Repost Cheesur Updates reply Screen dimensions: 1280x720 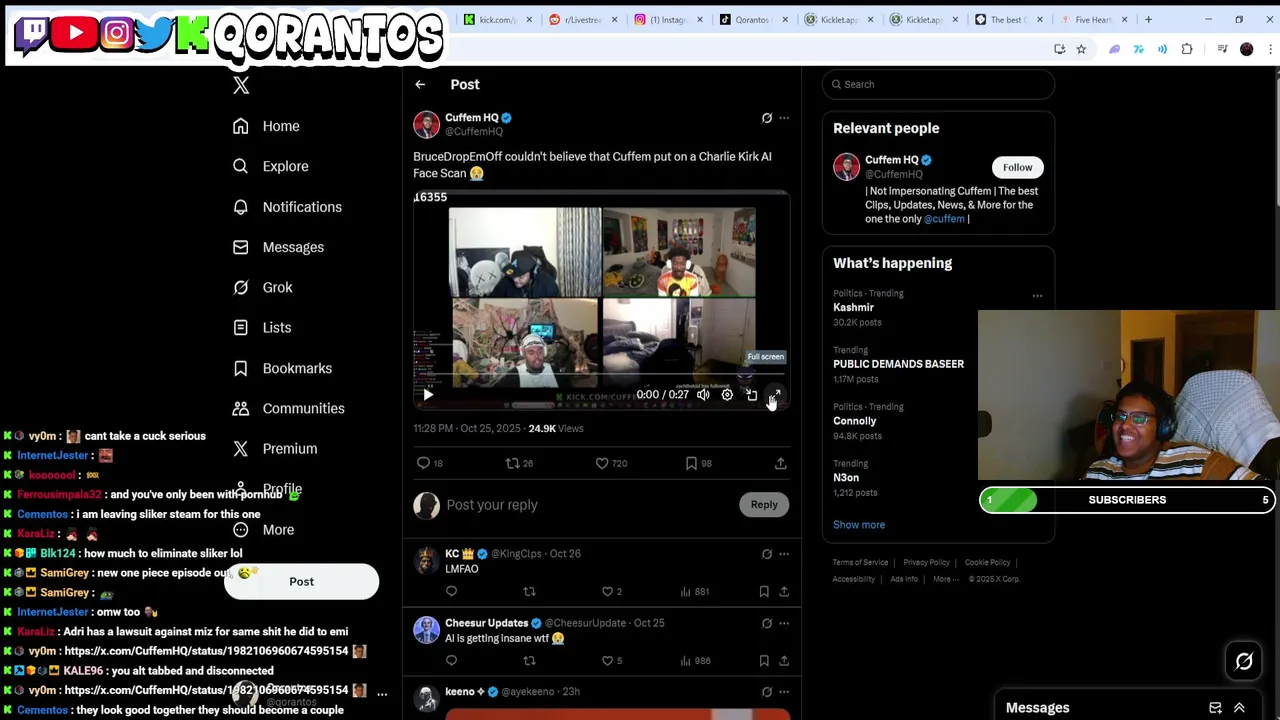pos(529,660)
